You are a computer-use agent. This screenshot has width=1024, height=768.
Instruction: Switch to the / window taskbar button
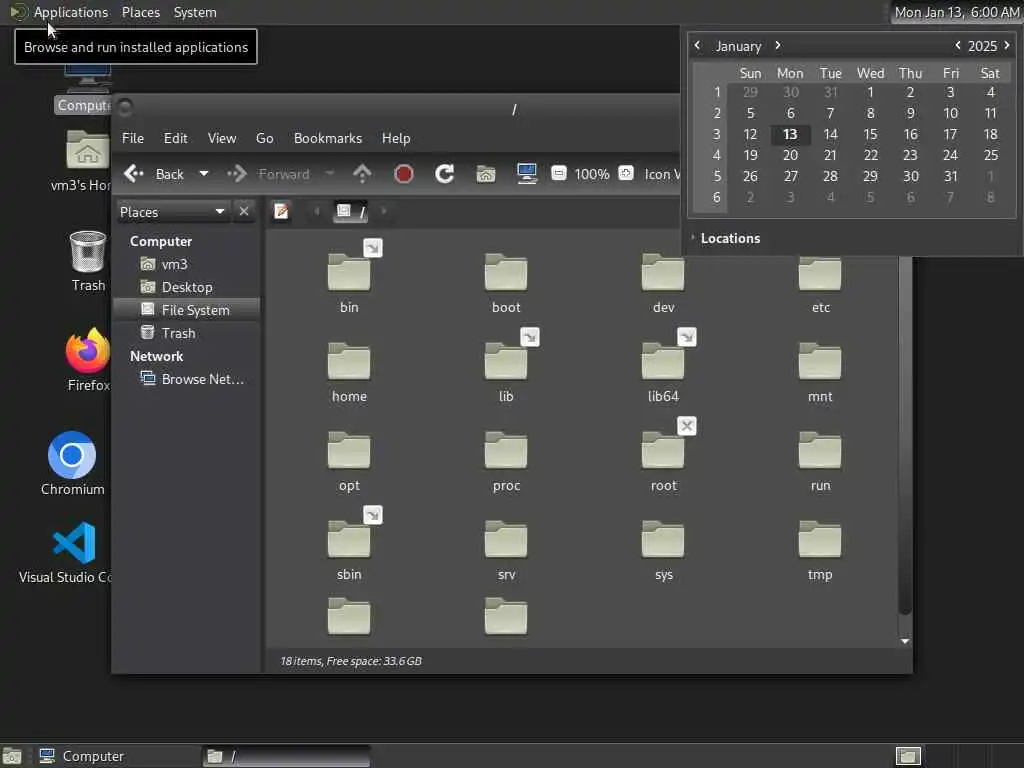(286, 756)
